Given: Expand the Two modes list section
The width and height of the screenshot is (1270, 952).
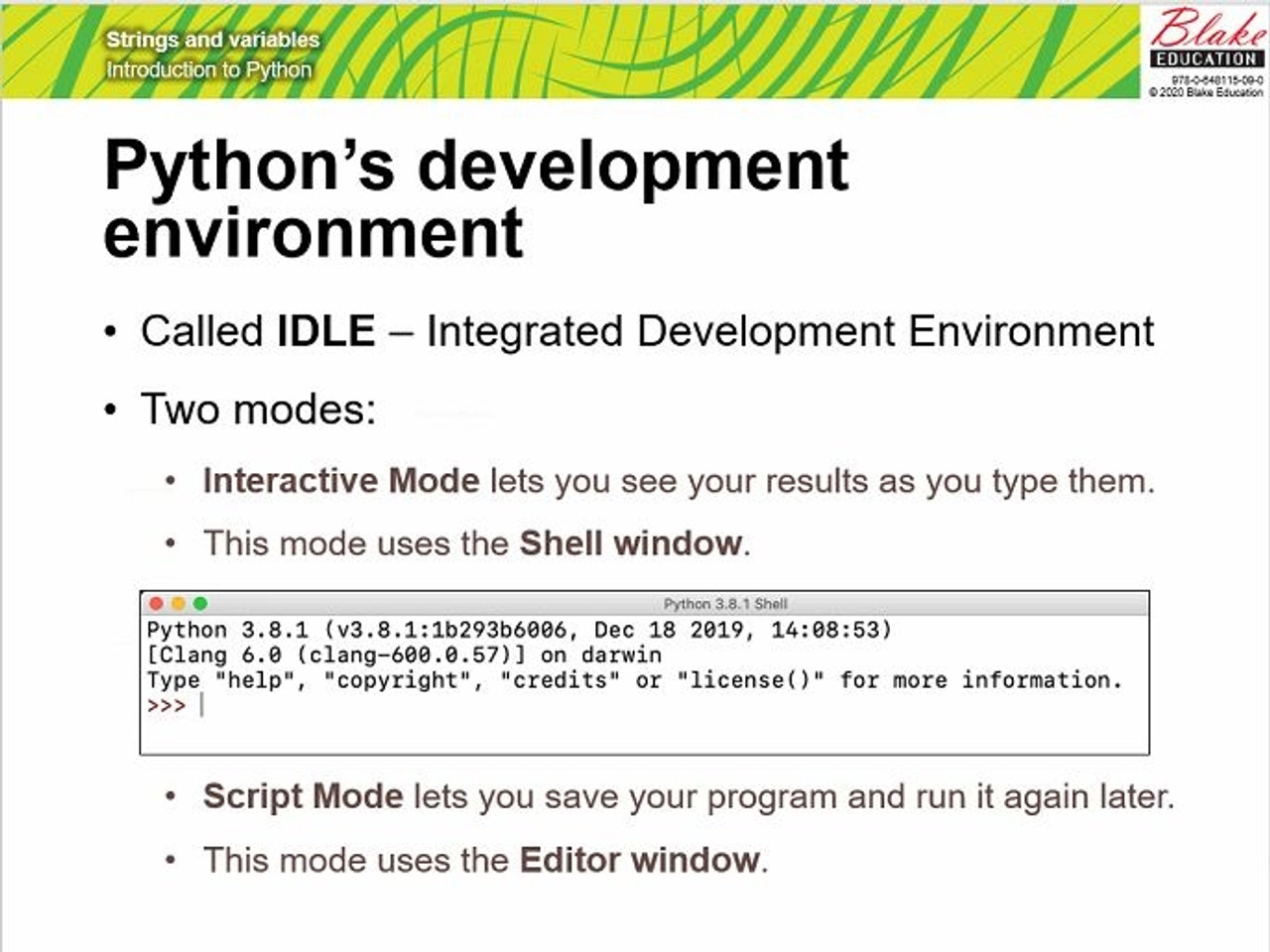Looking at the screenshot, I should 258,409.
